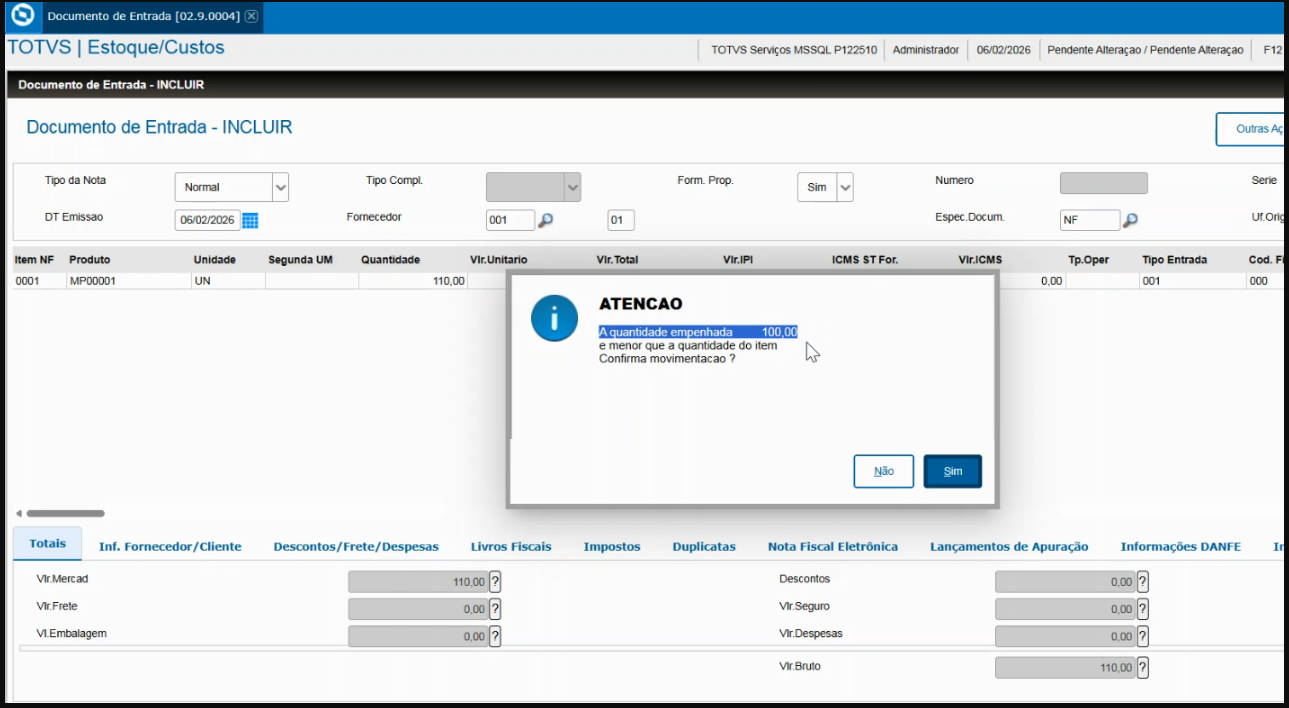Click Fornecedor loja field 01
This screenshot has width=1289, height=708.
click(x=620, y=220)
